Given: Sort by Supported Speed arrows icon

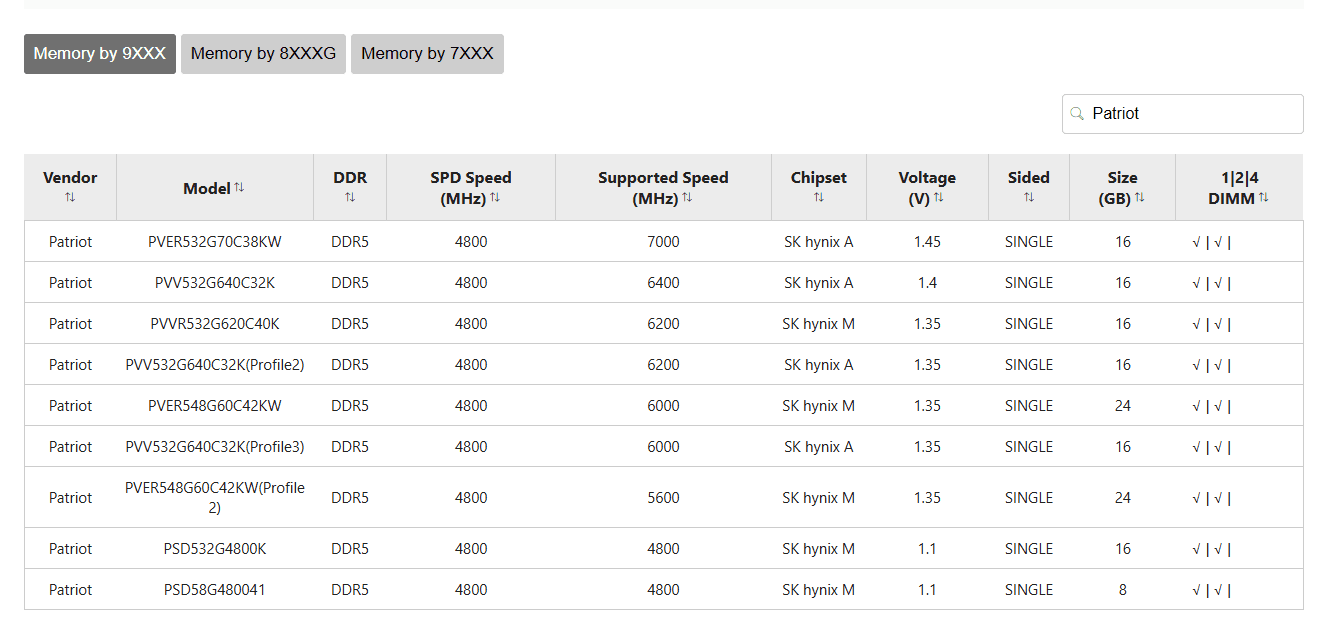Looking at the screenshot, I should (687, 198).
